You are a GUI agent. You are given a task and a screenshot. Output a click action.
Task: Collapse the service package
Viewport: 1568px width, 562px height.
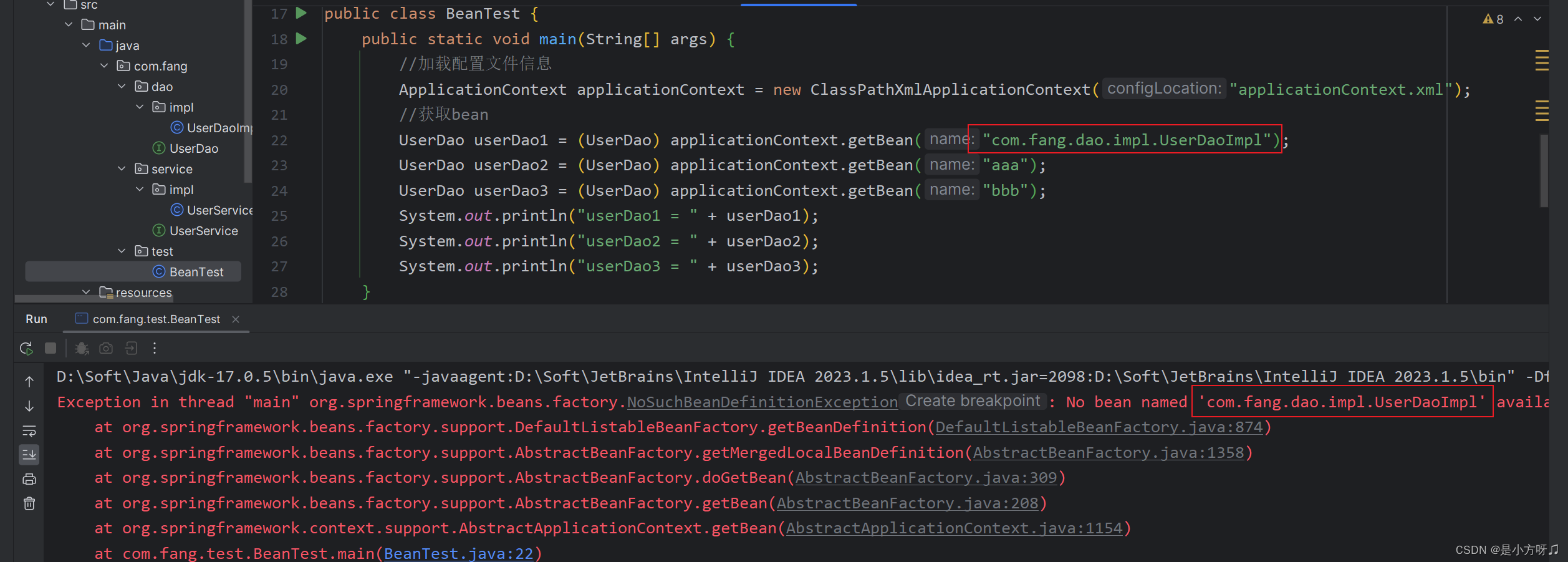(122, 169)
